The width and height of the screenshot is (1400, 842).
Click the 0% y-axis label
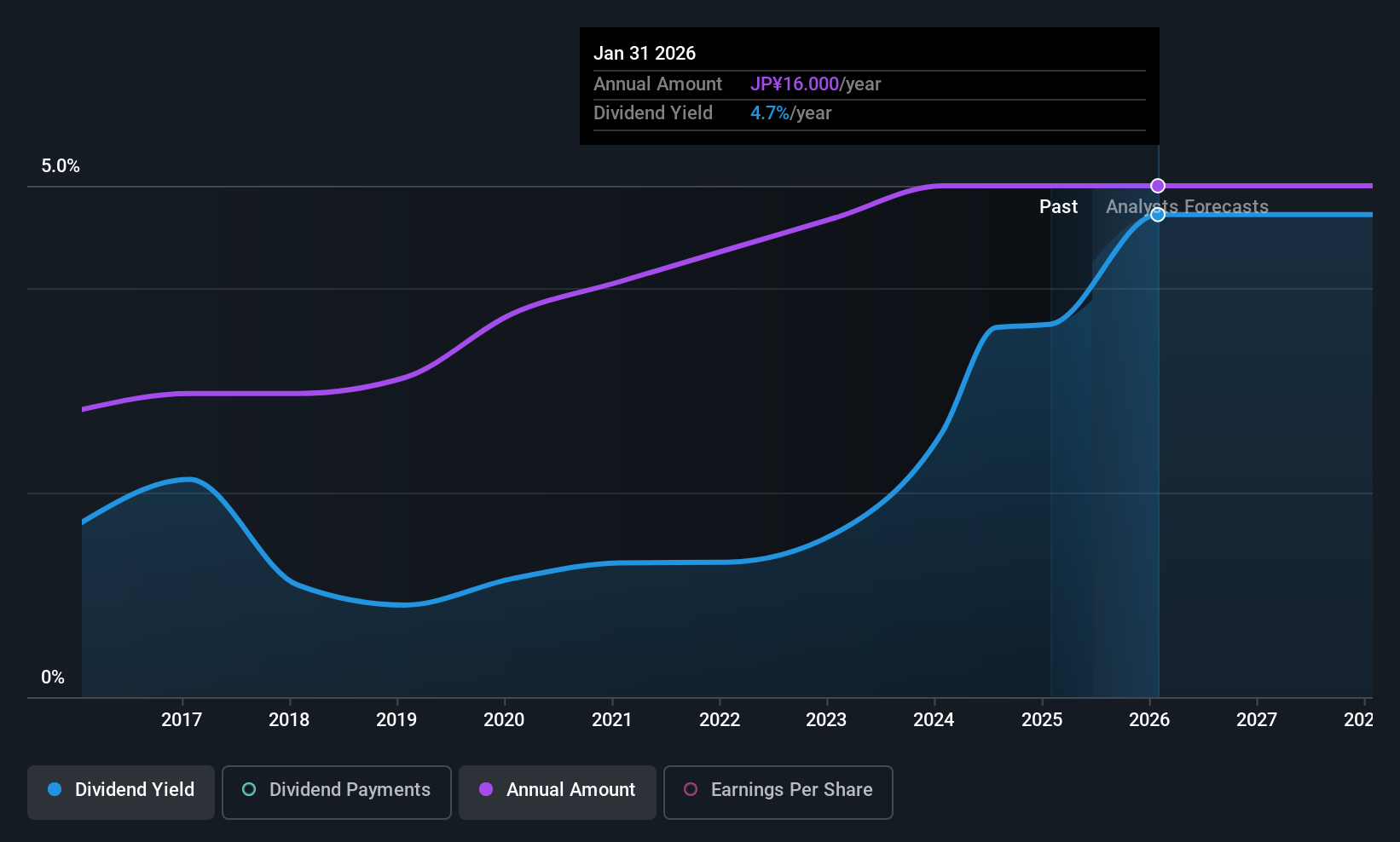(x=53, y=678)
